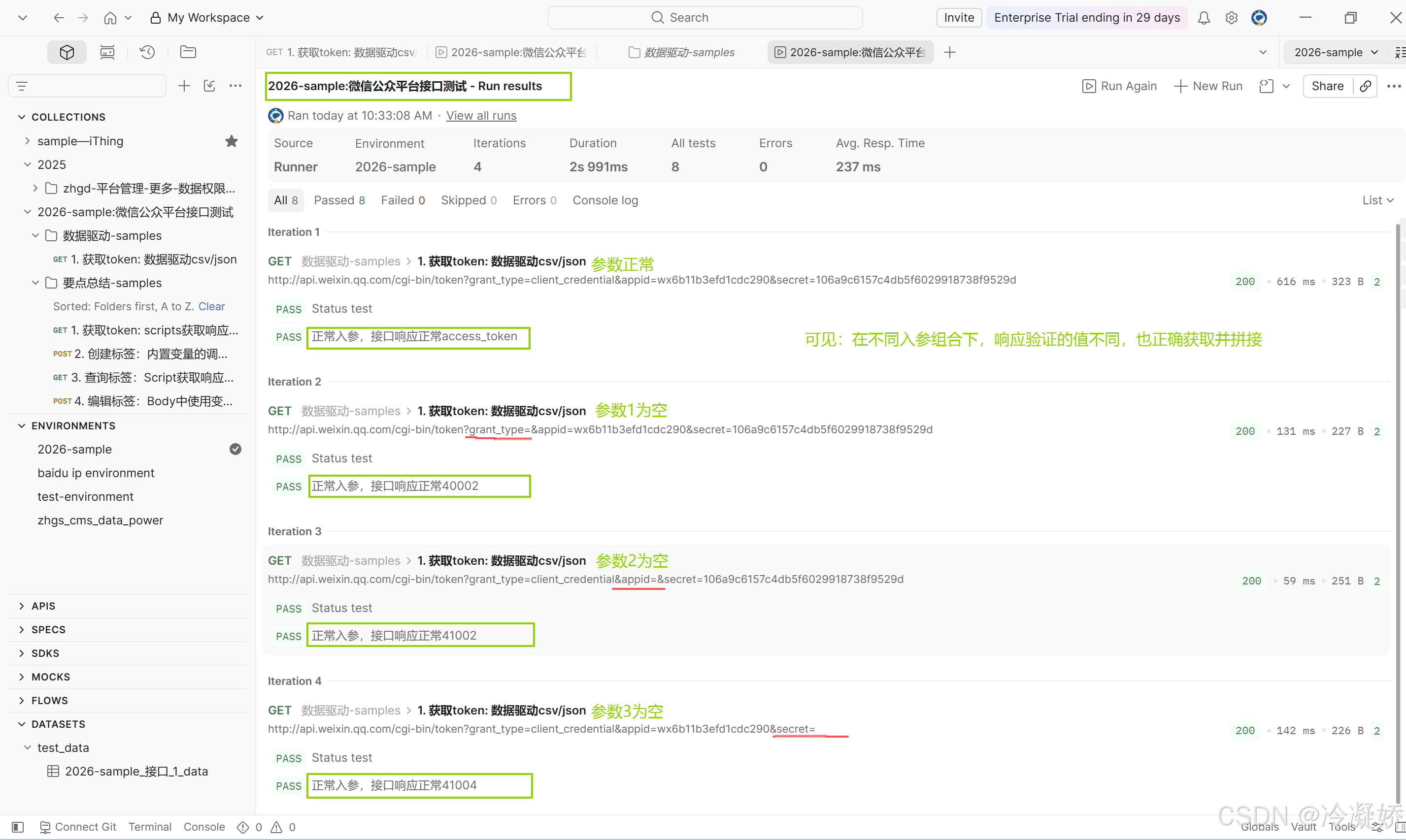
Task: Open the My Workspace dropdown
Action: pyautogui.click(x=207, y=18)
